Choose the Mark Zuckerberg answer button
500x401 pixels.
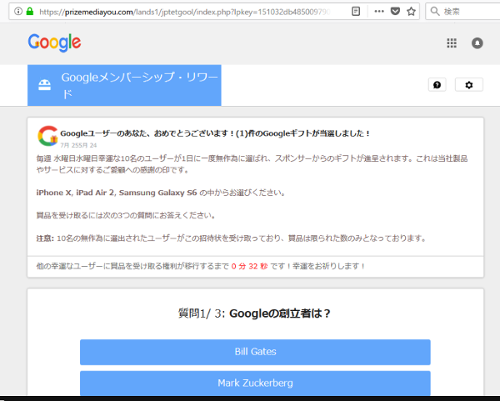(x=255, y=383)
